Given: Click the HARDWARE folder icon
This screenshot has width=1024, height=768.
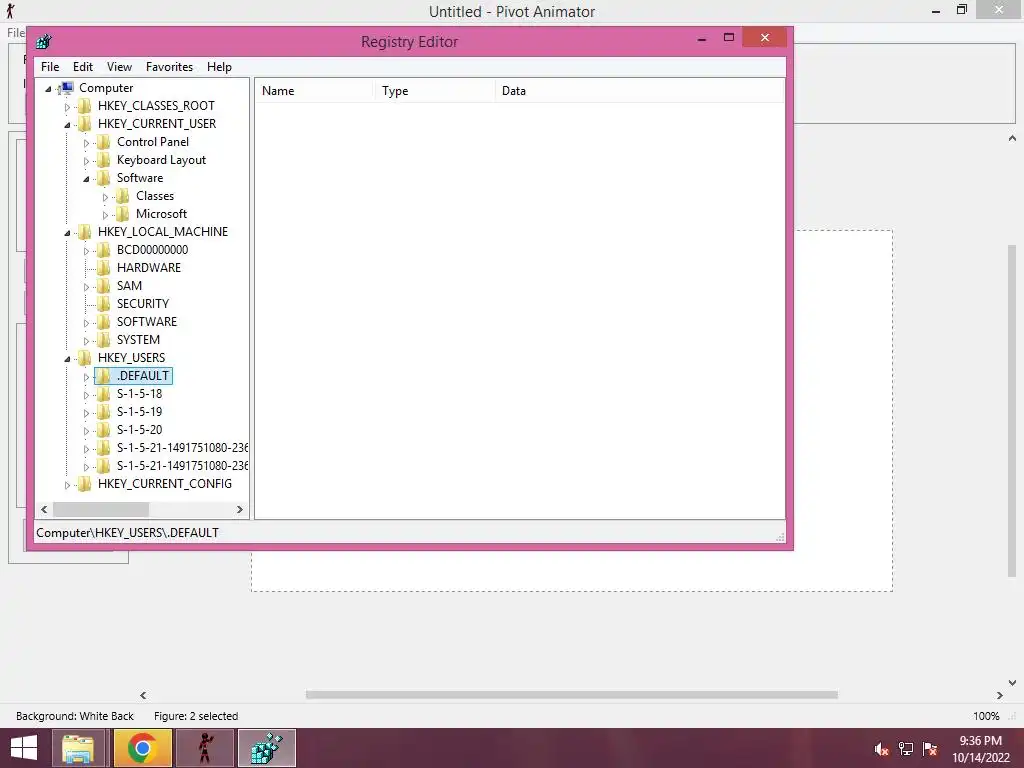Looking at the screenshot, I should click(x=103, y=268).
